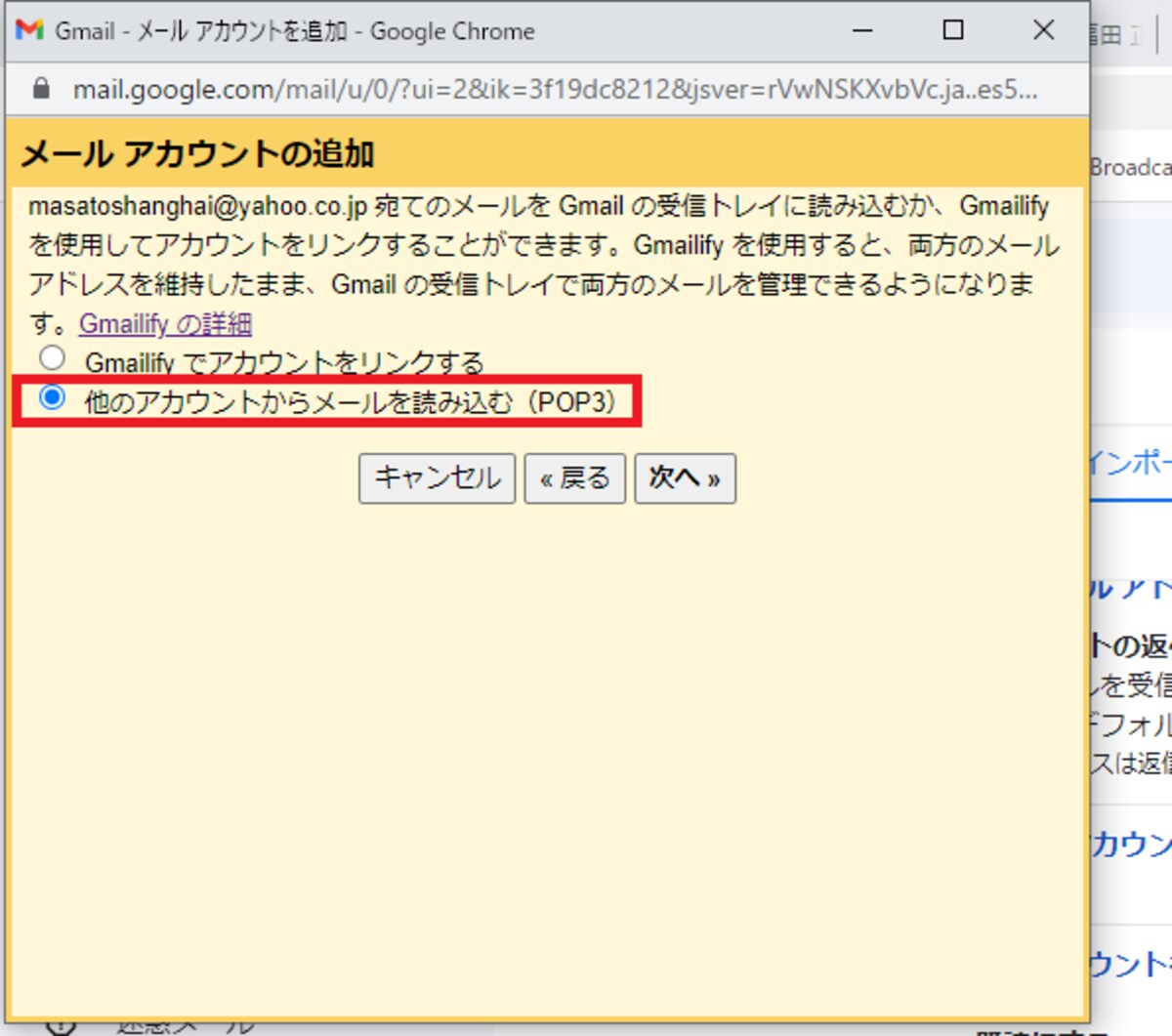
Task: Go back with the « 戻る button
Action: (574, 478)
